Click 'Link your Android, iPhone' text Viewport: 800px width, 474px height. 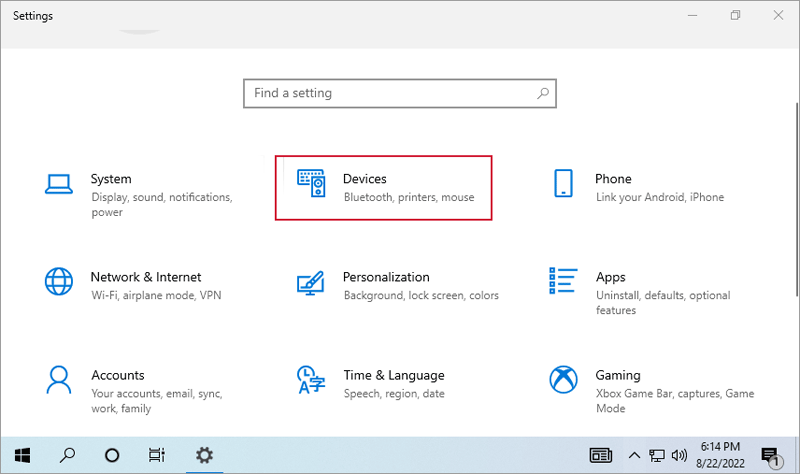pos(660,197)
